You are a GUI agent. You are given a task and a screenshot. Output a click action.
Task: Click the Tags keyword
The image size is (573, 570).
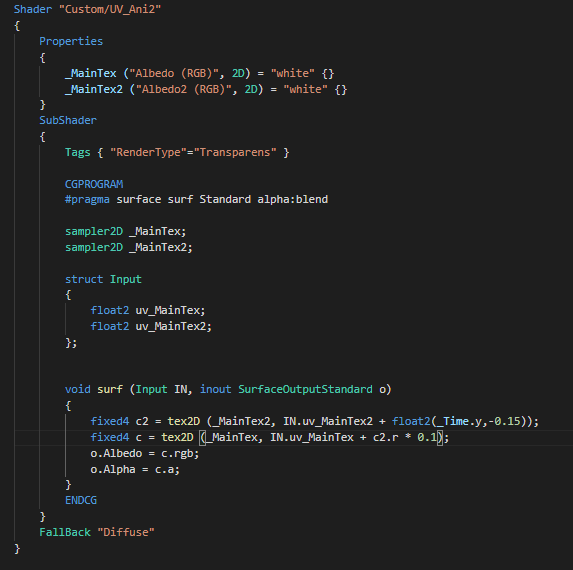(x=77, y=152)
